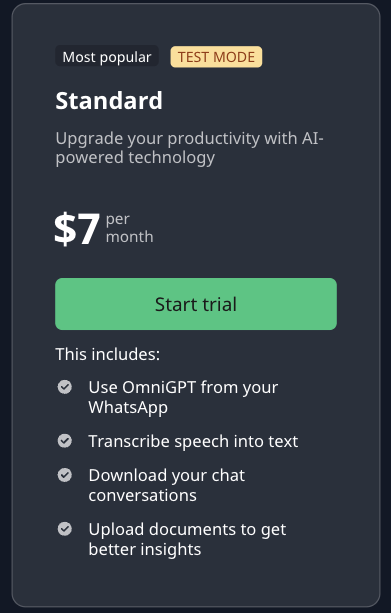This screenshot has width=391, height=613.
Task: Click the word WhatsApp in feature list
Action: tap(128, 407)
